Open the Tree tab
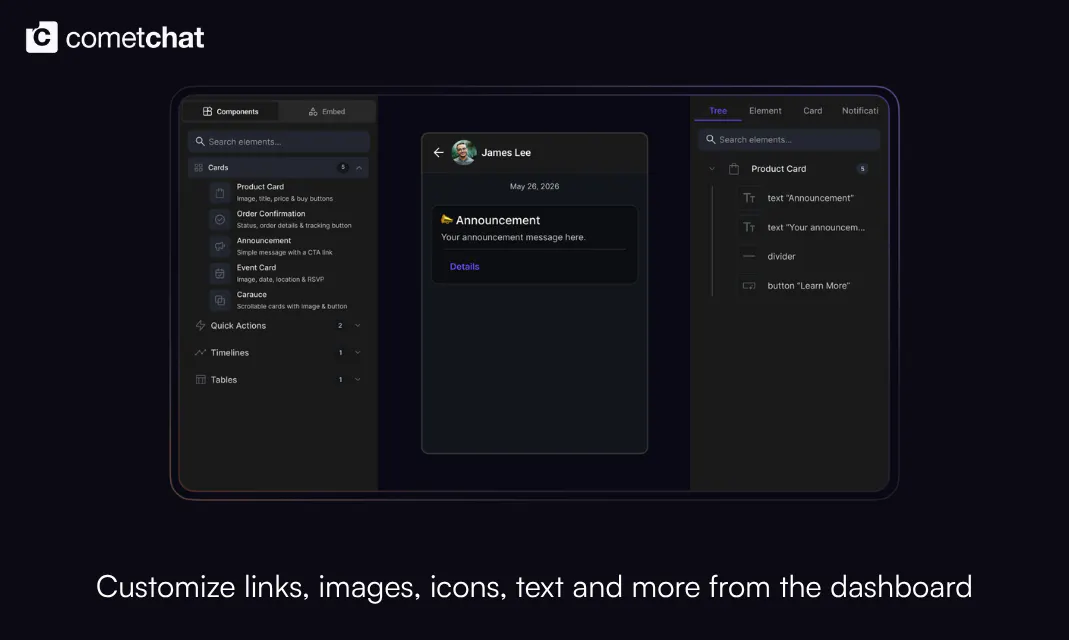 click(x=718, y=111)
